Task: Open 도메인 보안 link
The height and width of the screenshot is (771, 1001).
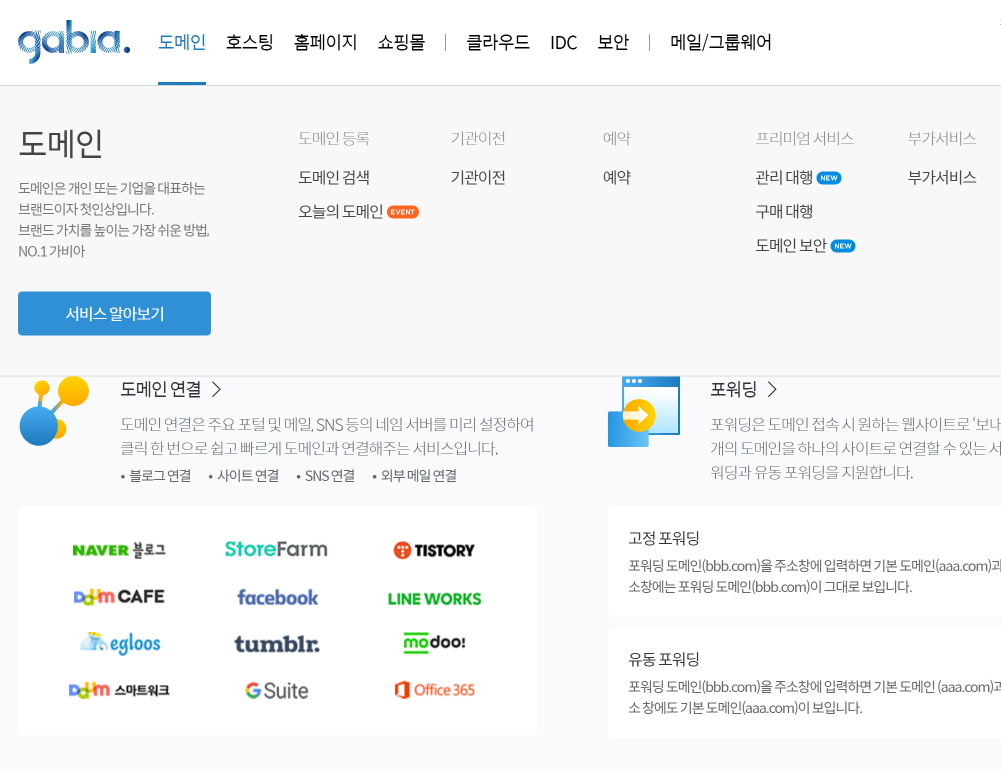Action: pyautogui.click(x=791, y=246)
